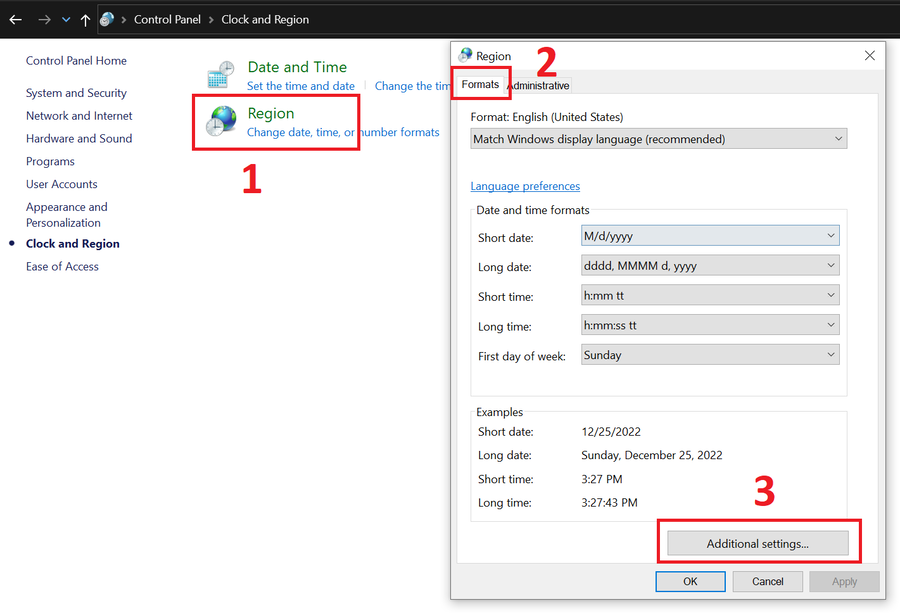Open the First day of week dropdown
This screenshot has width=900, height=613.
coord(710,355)
